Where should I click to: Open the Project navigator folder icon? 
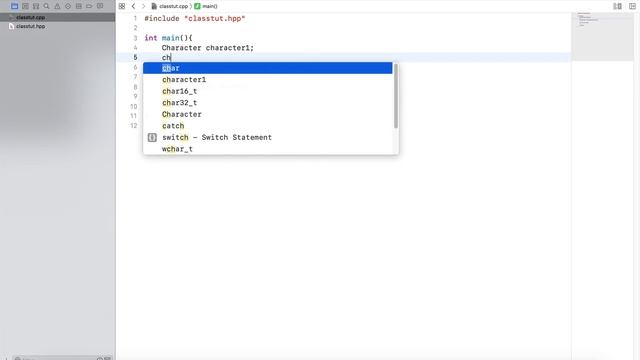click(x=14, y=6)
